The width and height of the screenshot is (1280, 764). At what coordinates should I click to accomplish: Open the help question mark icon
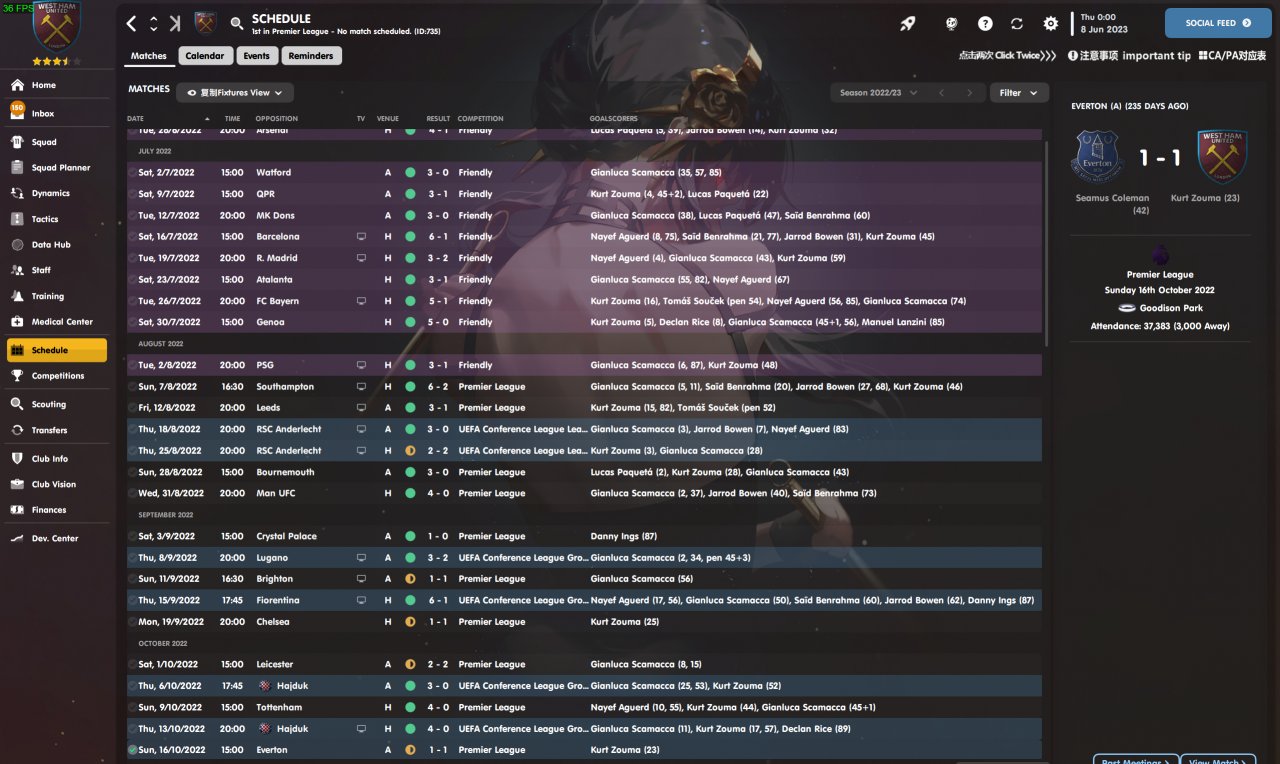[x=985, y=23]
